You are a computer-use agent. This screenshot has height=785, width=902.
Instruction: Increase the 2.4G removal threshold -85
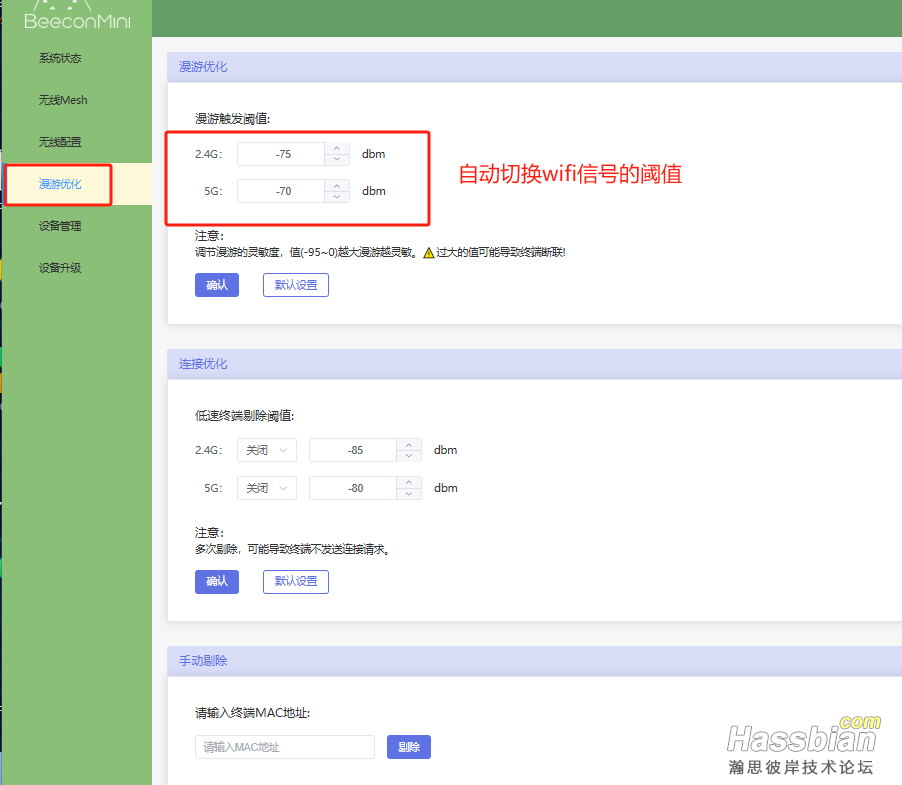(409, 445)
